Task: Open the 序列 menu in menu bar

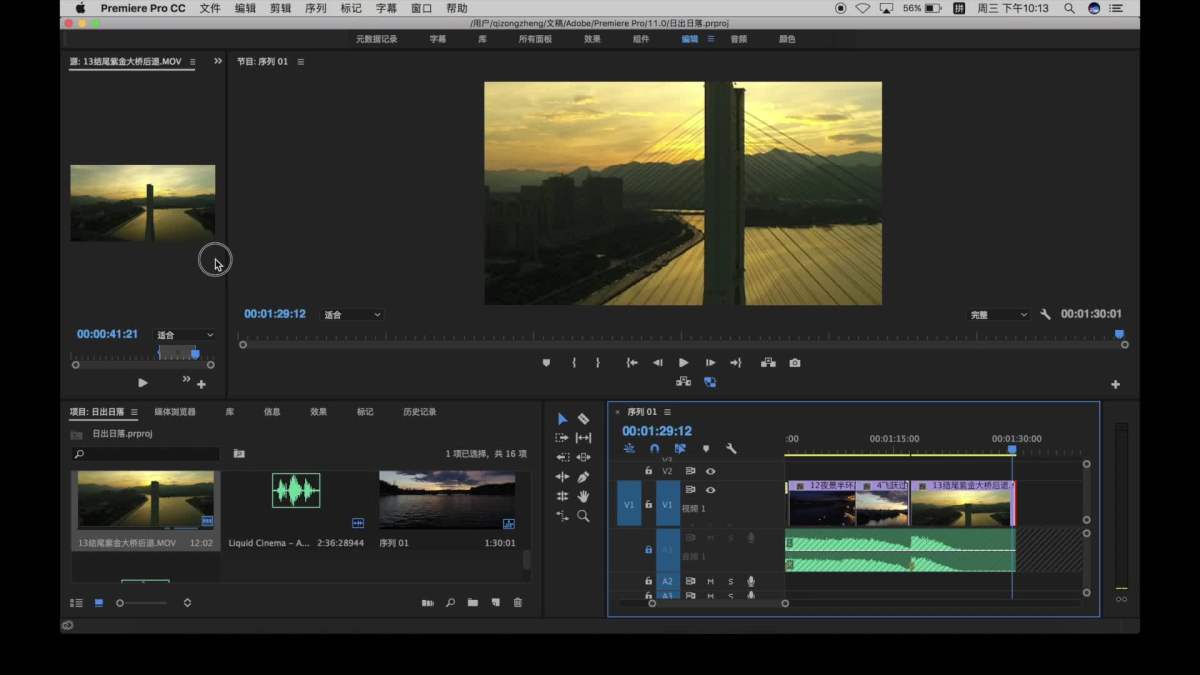Action: pyautogui.click(x=315, y=8)
